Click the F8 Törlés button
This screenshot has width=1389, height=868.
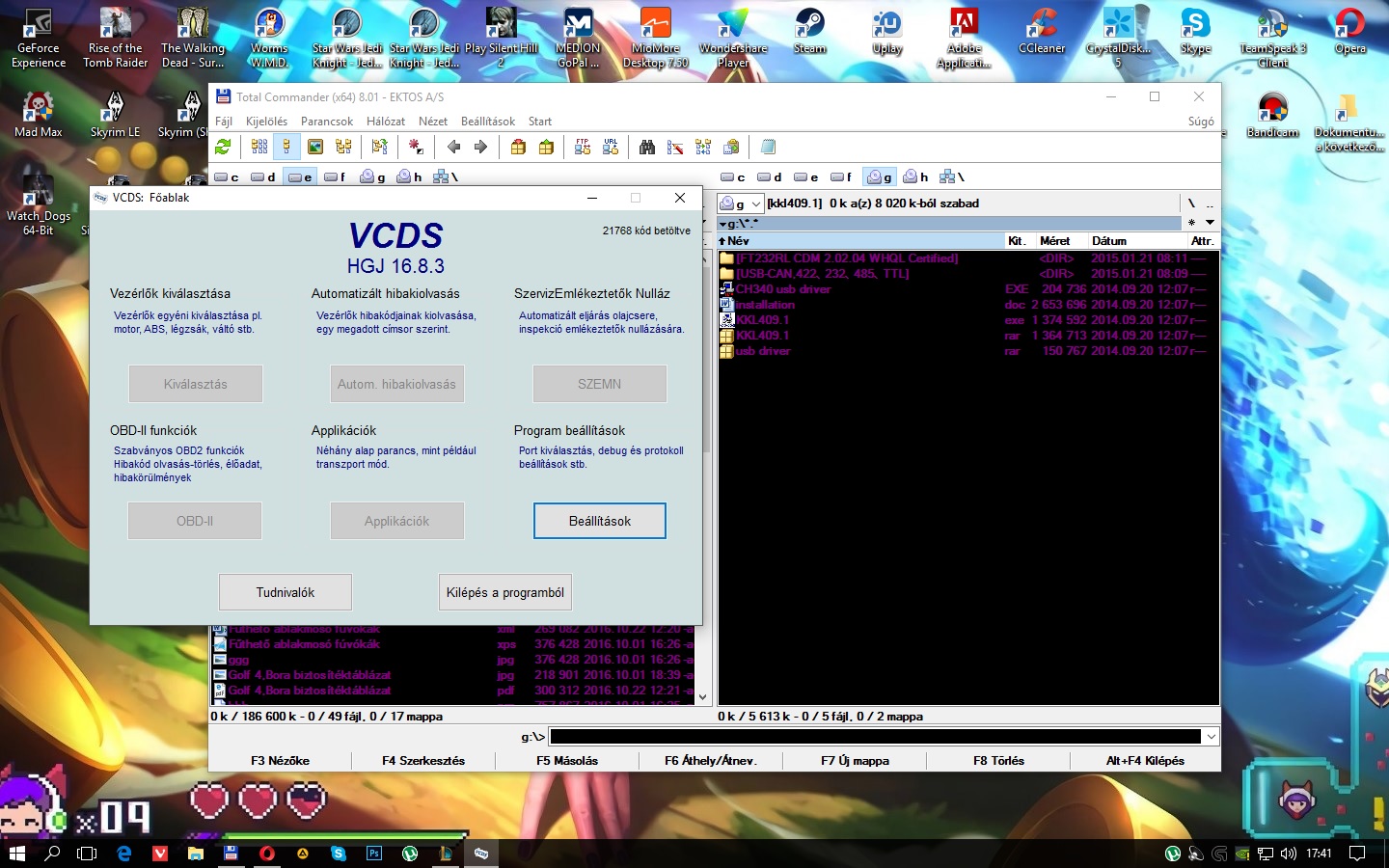coord(998,760)
